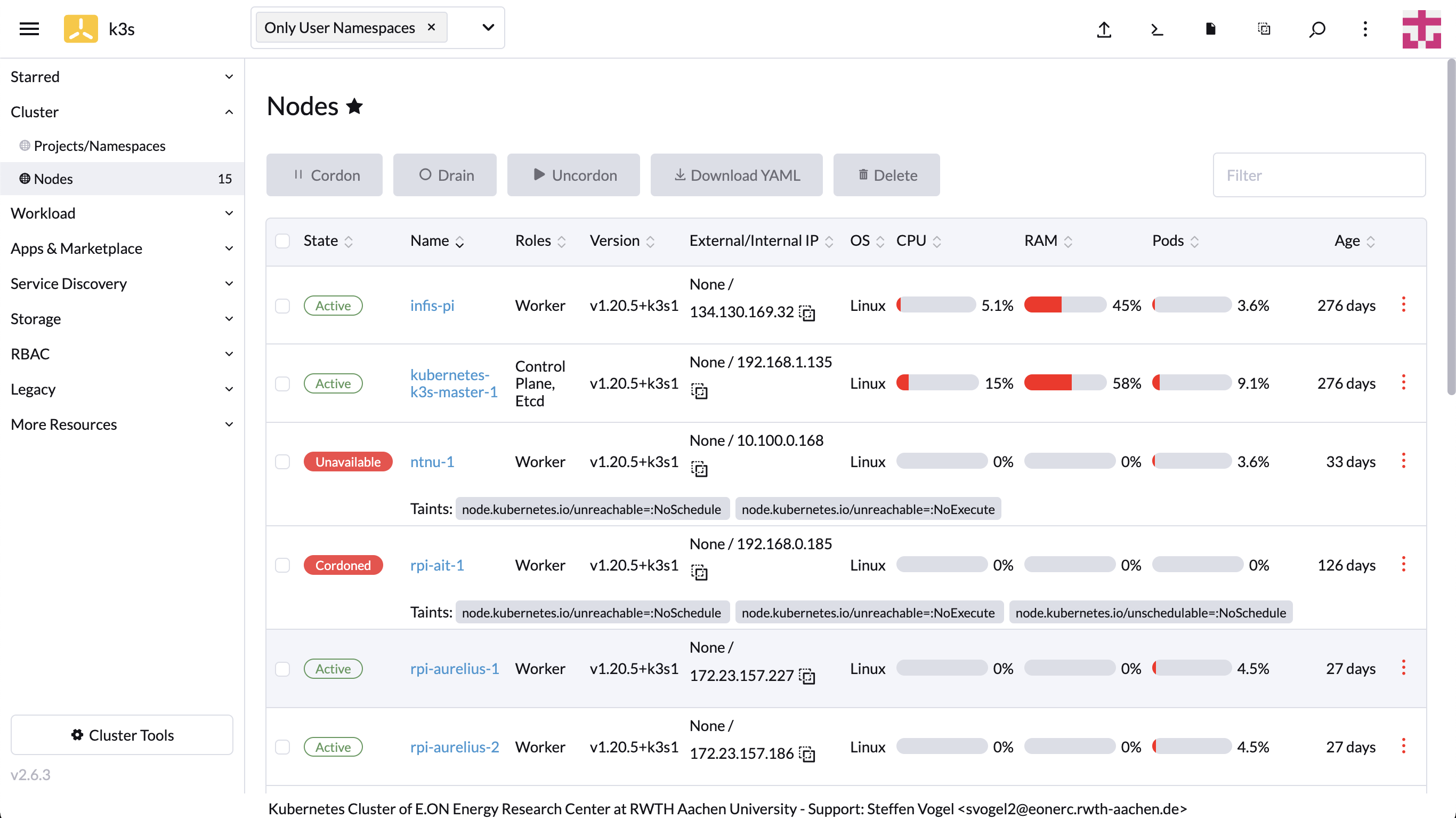The height and width of the screenshot is (818, 1456).
Task: Copy the infis-pi IP address 134.130.169.32
Action: click(x=807, y=313)
